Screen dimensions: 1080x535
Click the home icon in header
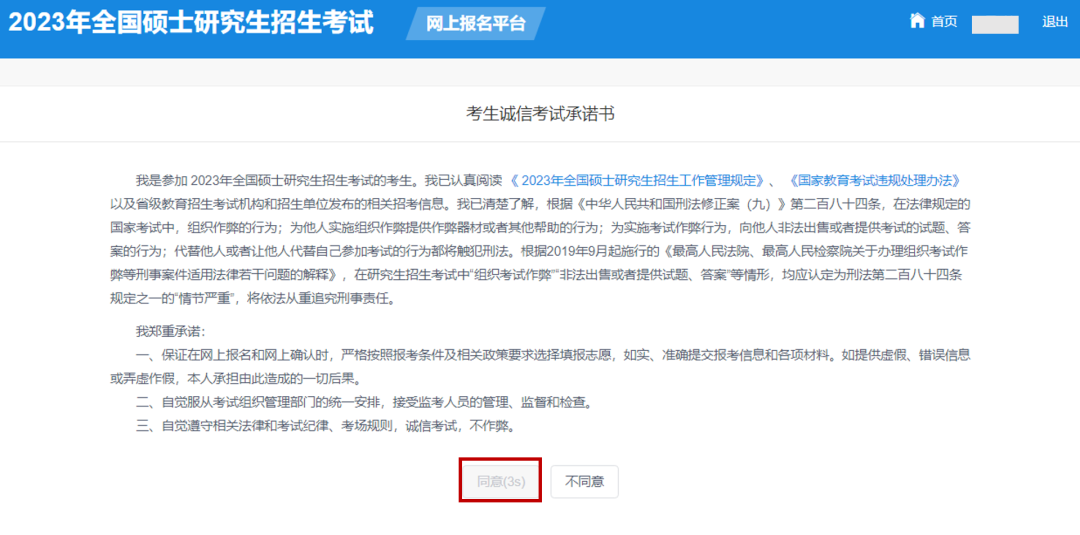(917, 21)
